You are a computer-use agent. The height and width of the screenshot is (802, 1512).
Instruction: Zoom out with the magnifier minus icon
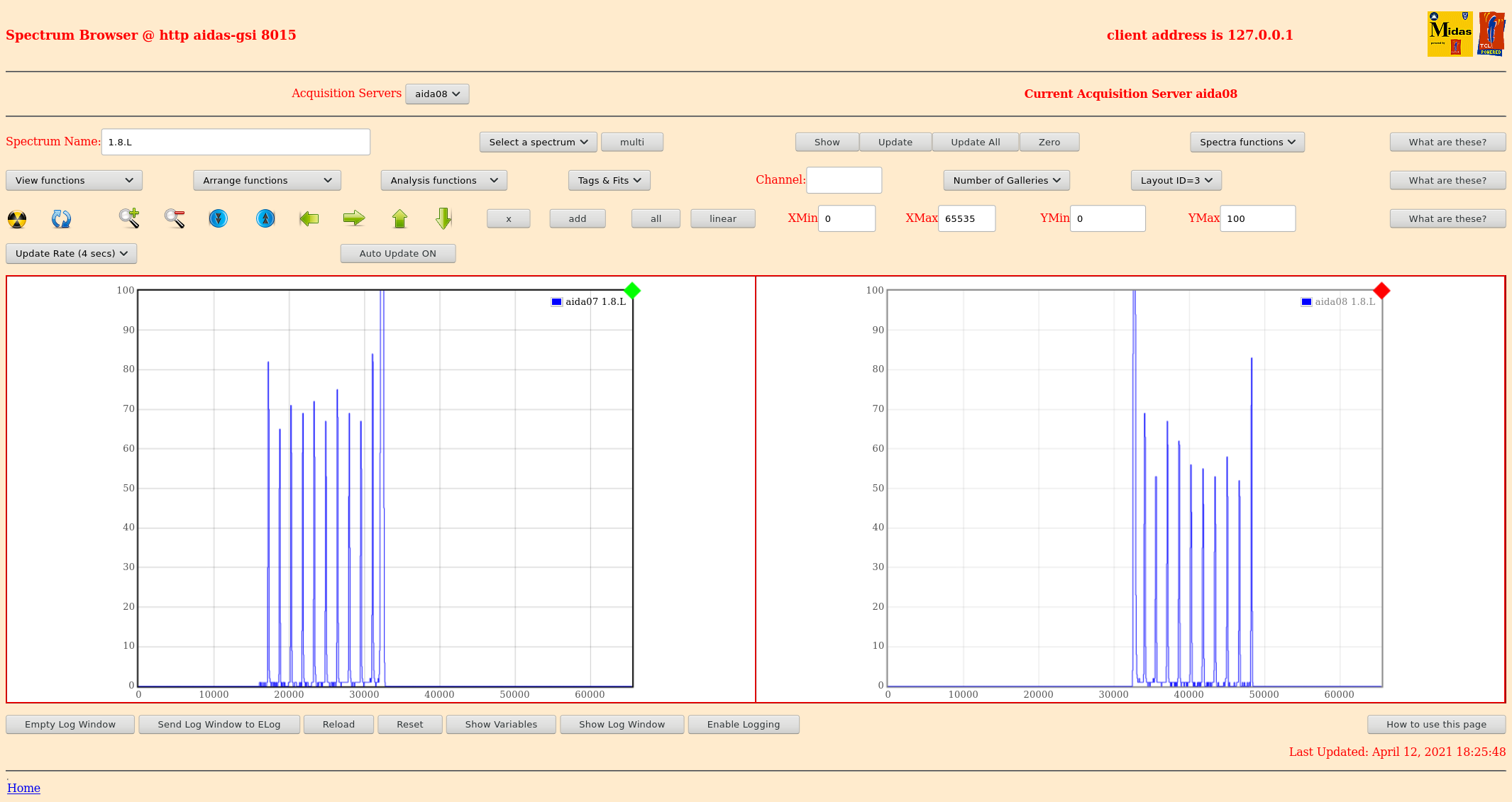(x=175, y=218)
